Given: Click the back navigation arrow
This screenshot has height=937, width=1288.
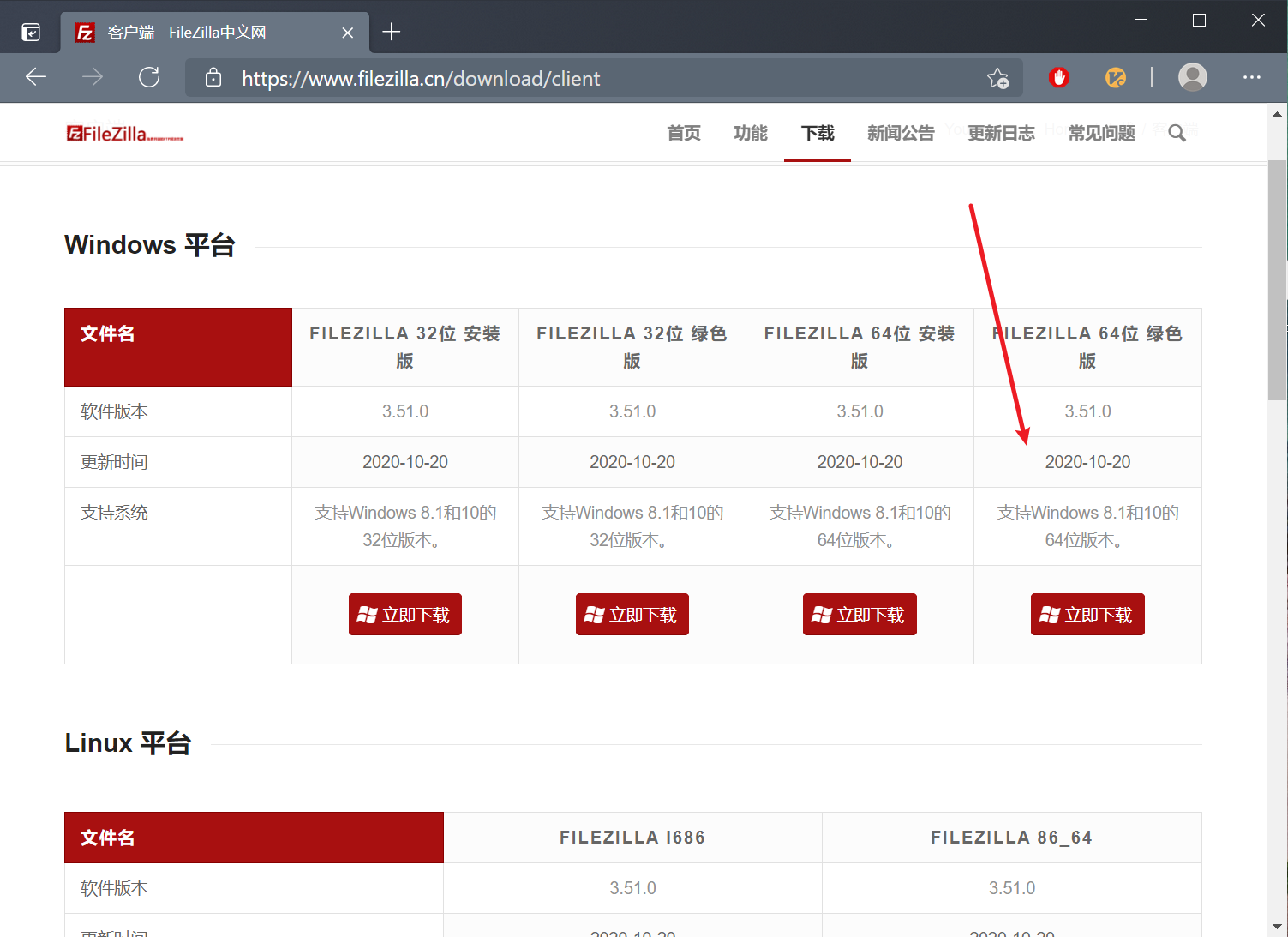Looking at the screenshot, I should (x=36, y=77).
